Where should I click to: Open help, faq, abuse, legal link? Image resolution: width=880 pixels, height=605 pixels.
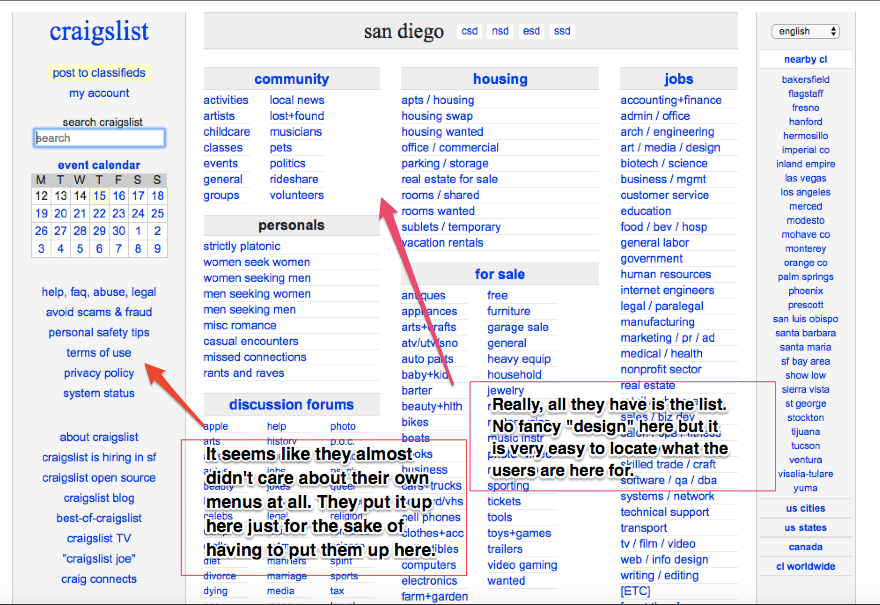(99, 292)
